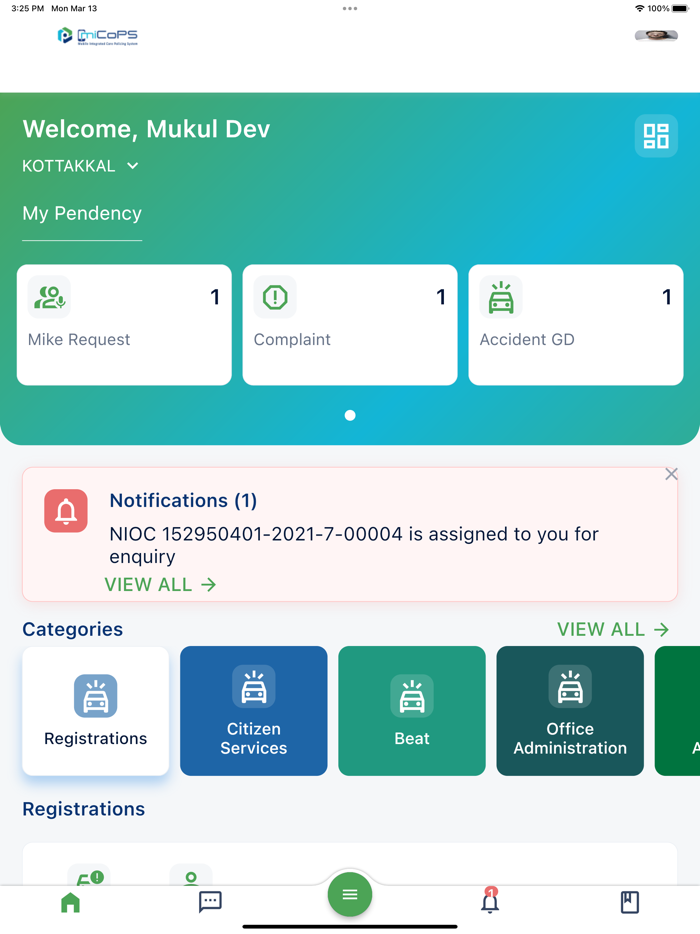Tap the user profile avatar
Screen dimensions: 700x934
click(x=656, y=36)
